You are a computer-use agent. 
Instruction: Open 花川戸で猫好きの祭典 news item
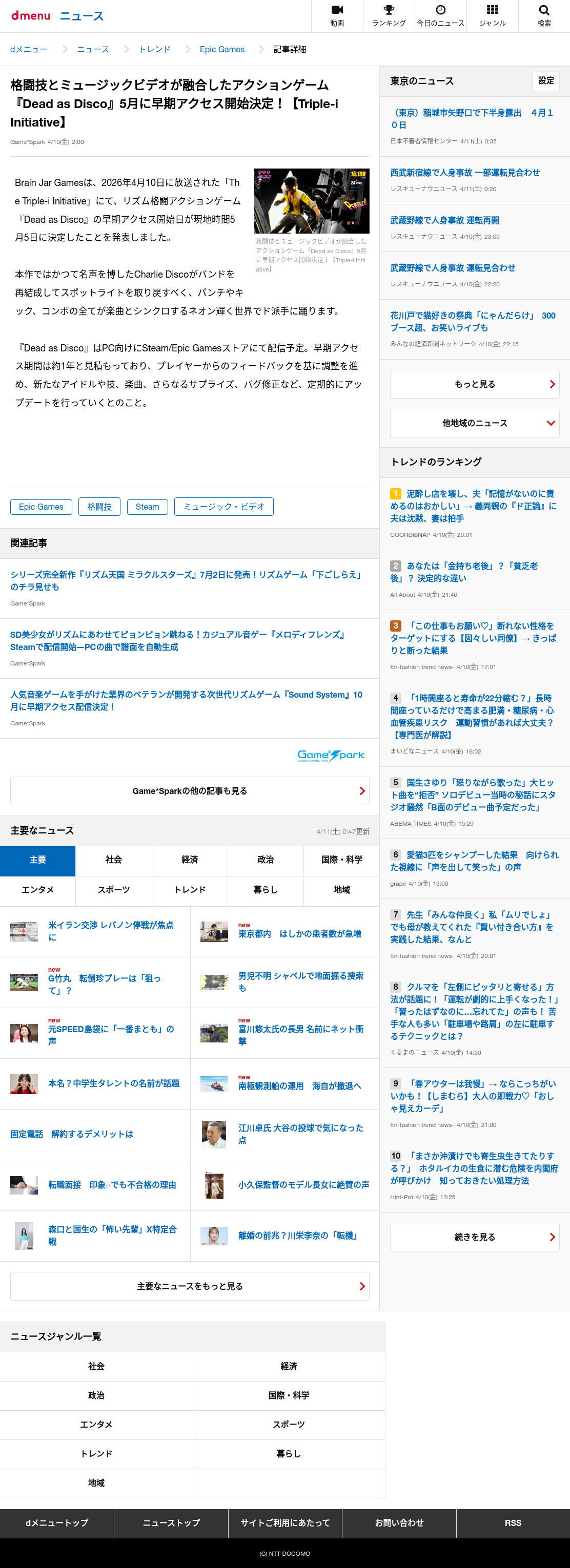473,321
